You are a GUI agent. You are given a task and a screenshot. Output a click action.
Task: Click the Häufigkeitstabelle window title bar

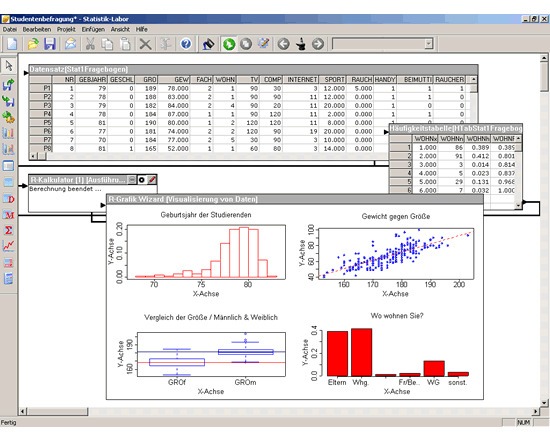tap(456, 128)
